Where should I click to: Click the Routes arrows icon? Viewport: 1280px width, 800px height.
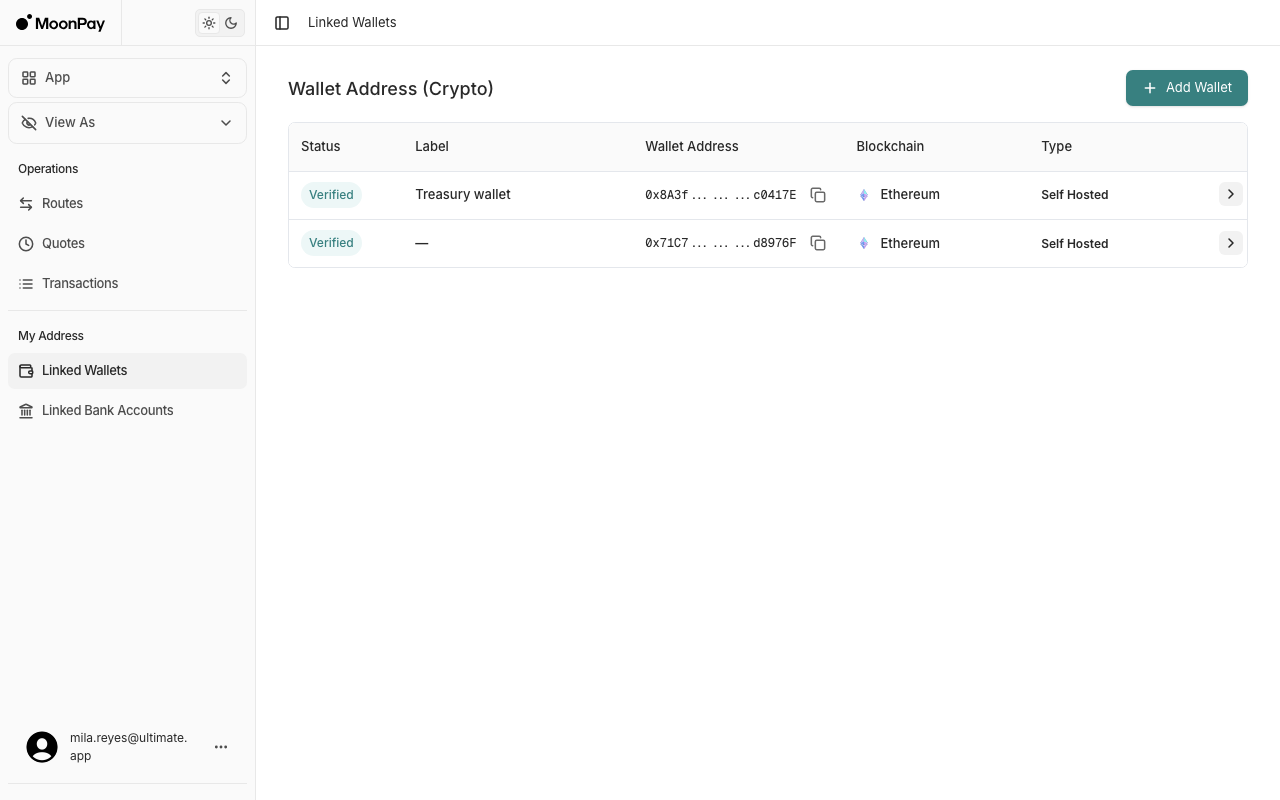(x=26, y=204)
